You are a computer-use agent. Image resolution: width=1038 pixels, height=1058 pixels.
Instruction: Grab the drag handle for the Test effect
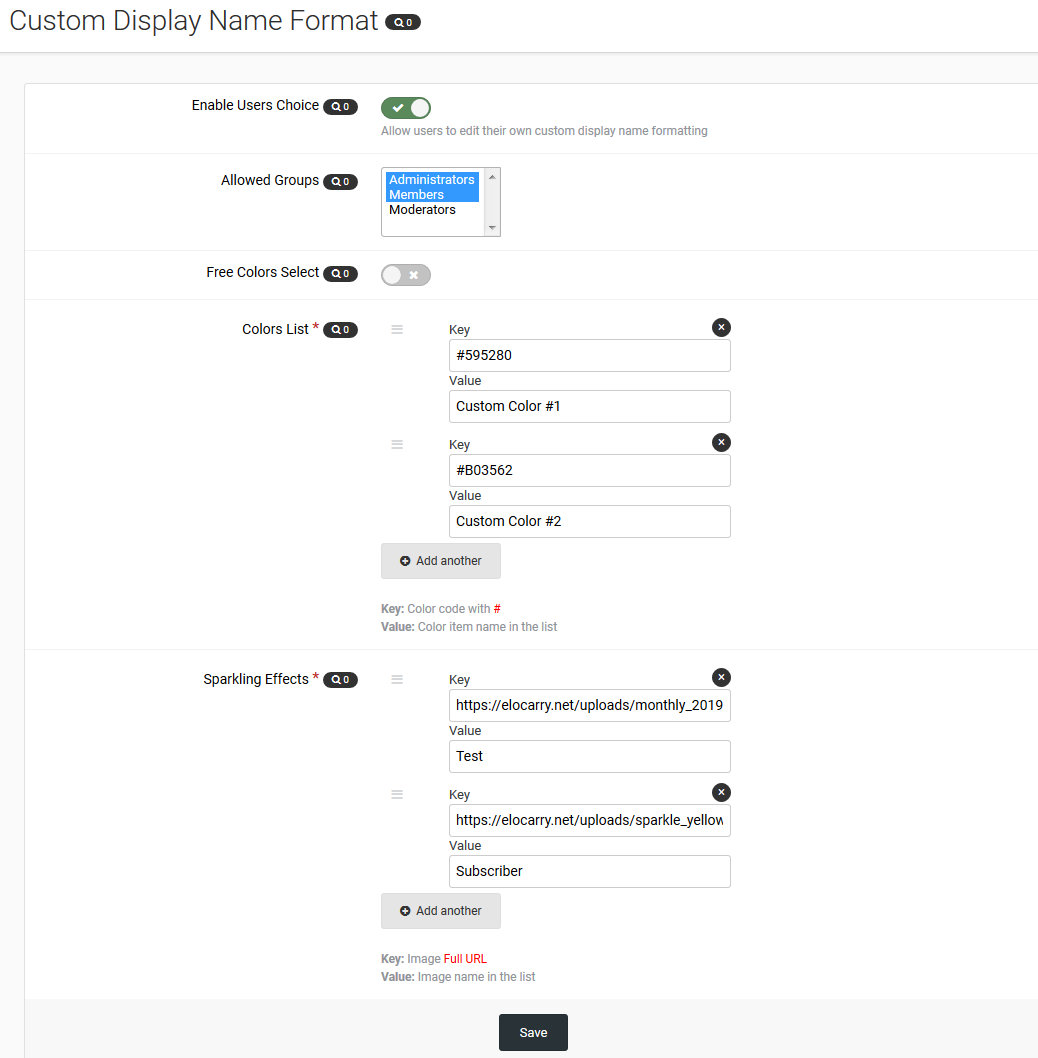pyautogui.click(x=397, y=679)
